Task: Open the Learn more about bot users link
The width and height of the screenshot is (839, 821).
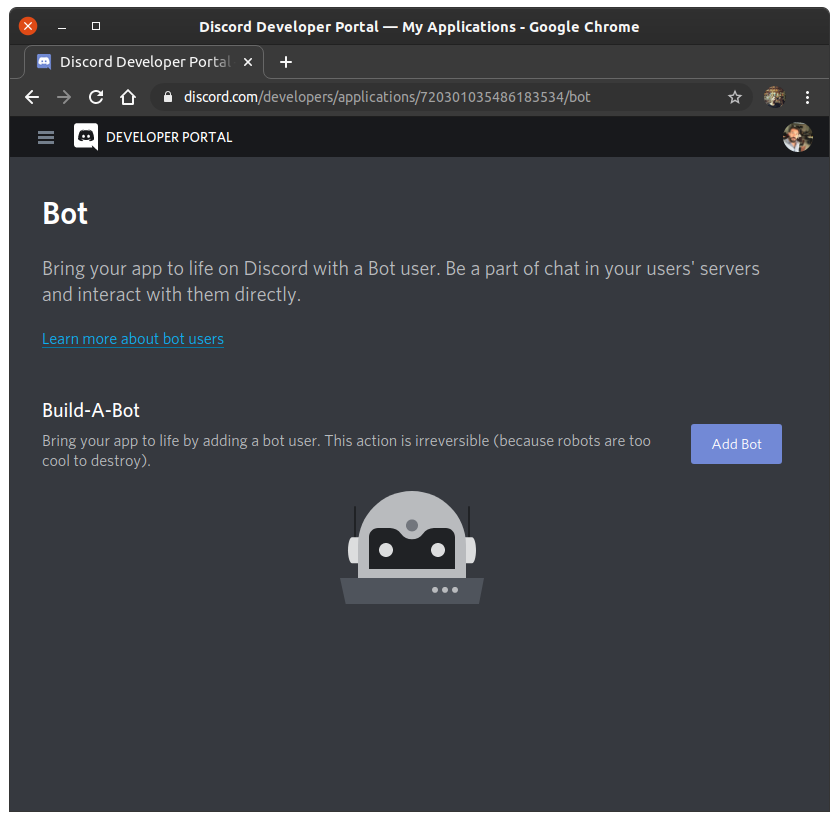Action: pos(133,339)
